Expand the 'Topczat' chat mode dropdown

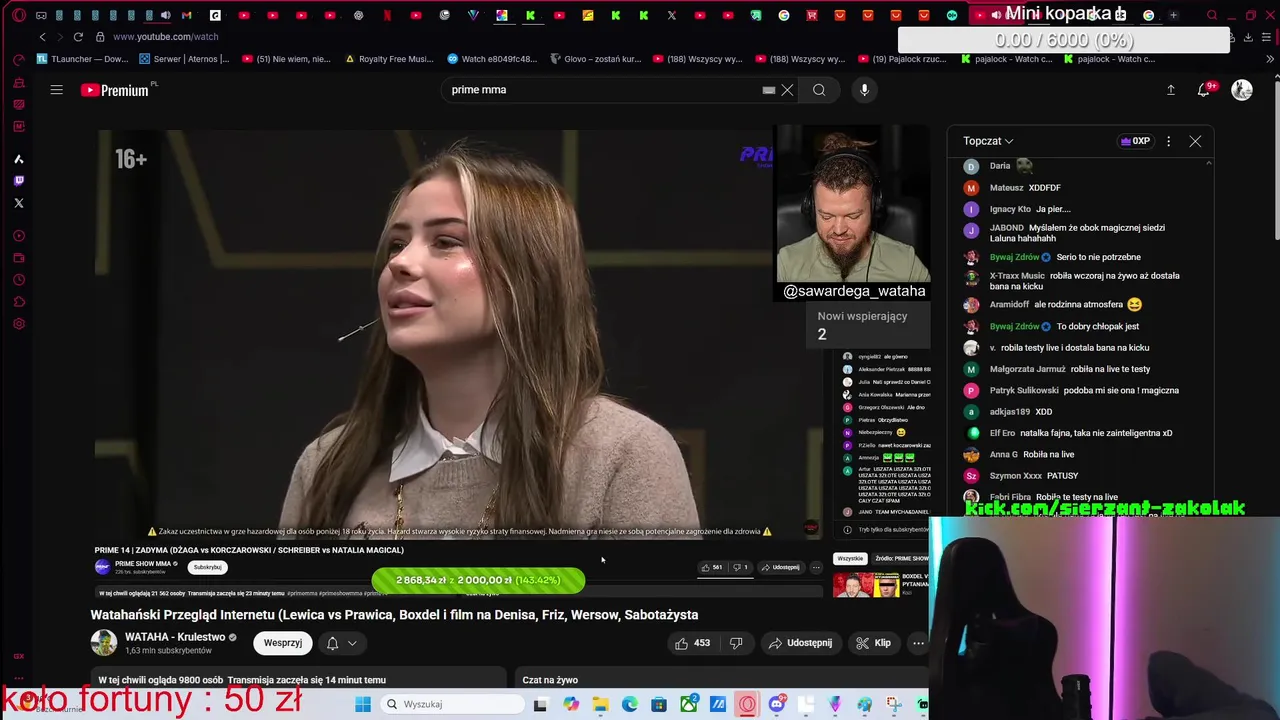pos(988,141)
